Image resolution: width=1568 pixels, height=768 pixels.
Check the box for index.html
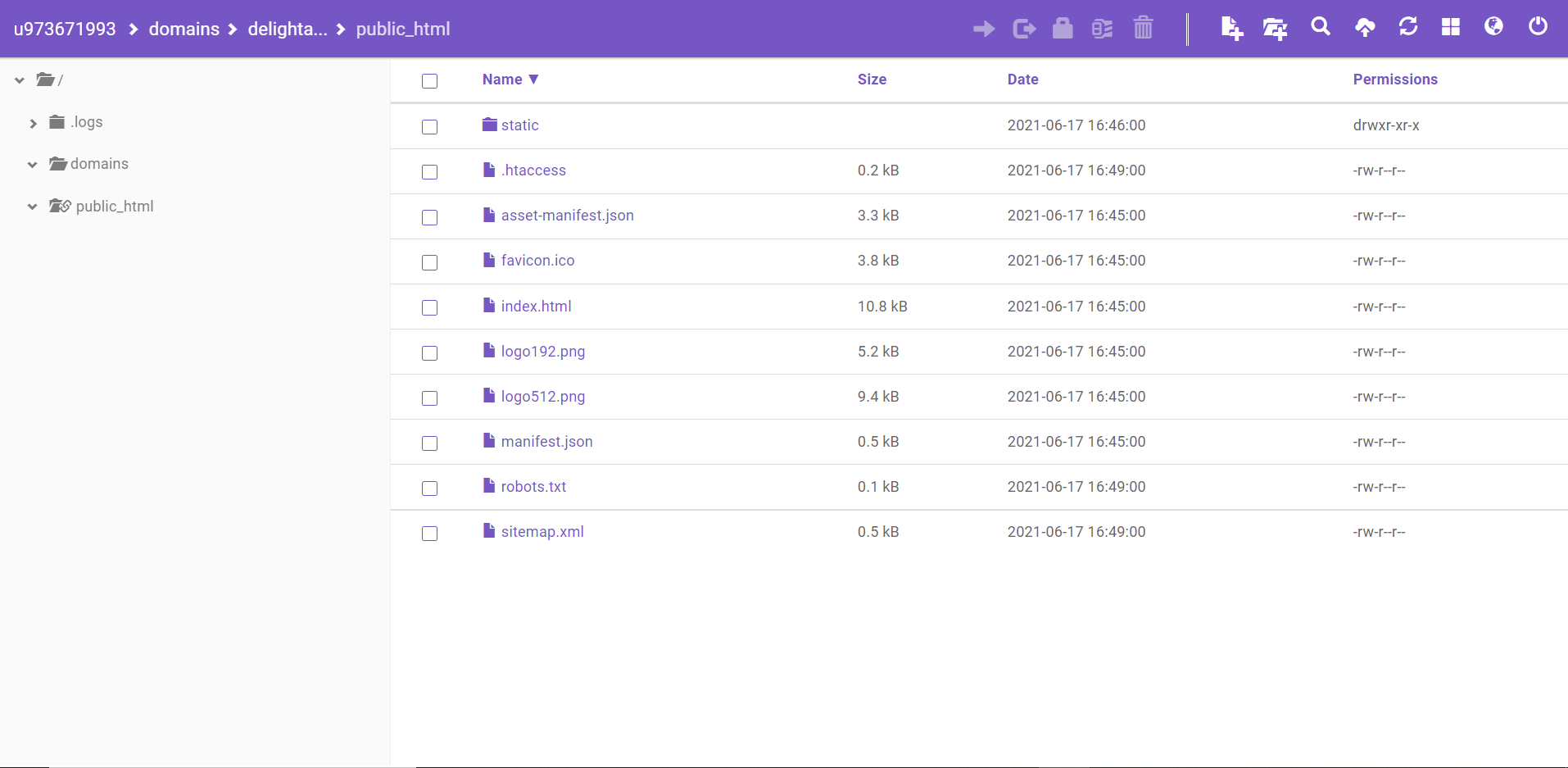(x=429, y=307)
